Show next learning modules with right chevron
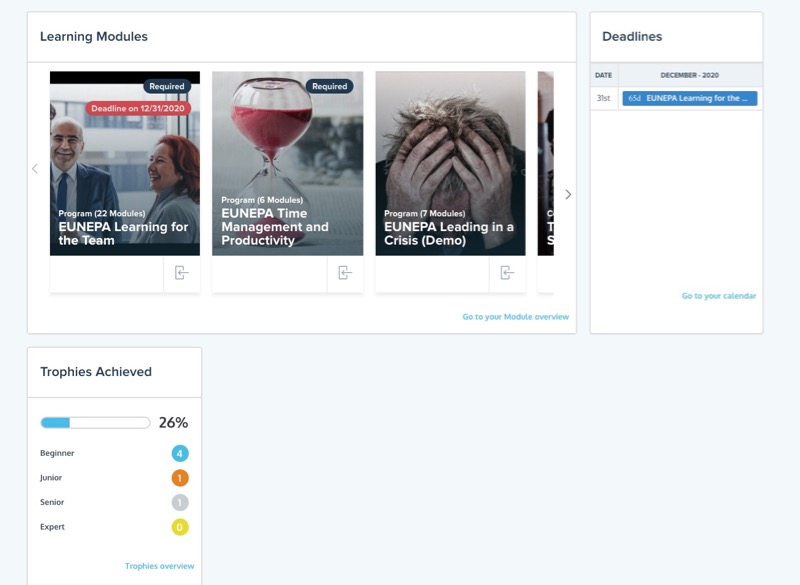 pyautogui.click(x=568, y=194)
